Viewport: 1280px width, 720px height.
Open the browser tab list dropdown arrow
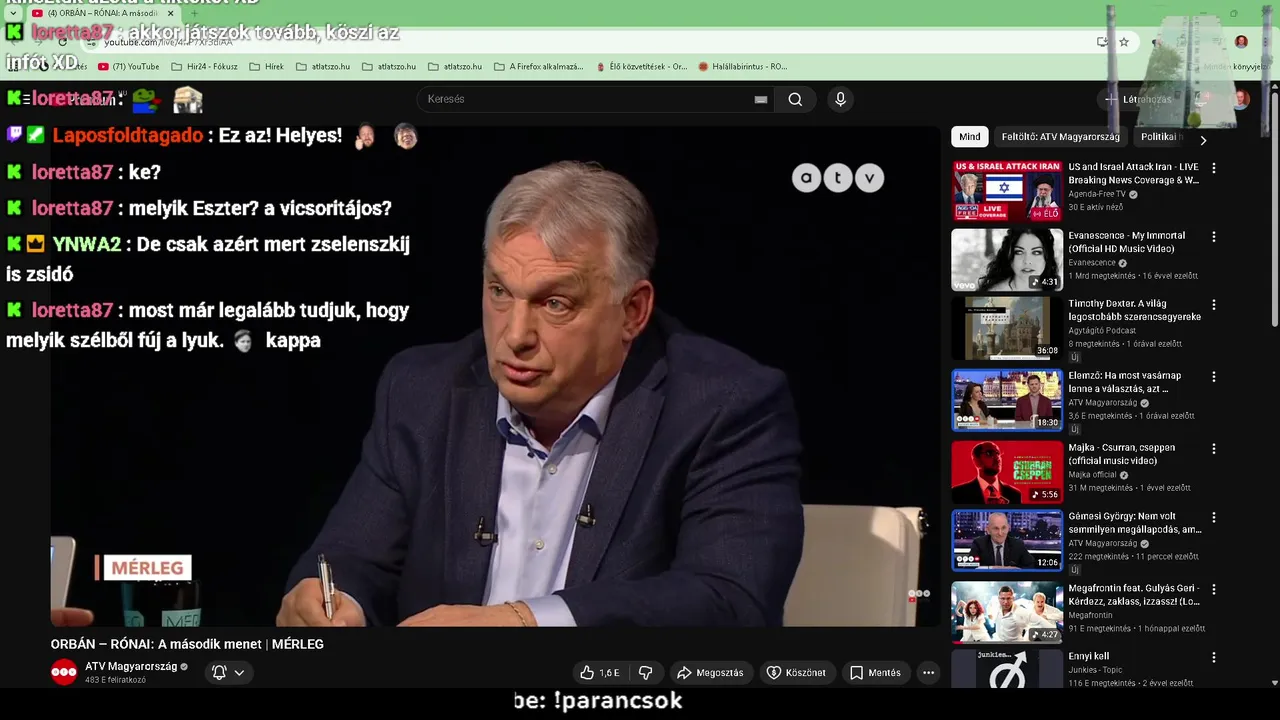[13, 14]
